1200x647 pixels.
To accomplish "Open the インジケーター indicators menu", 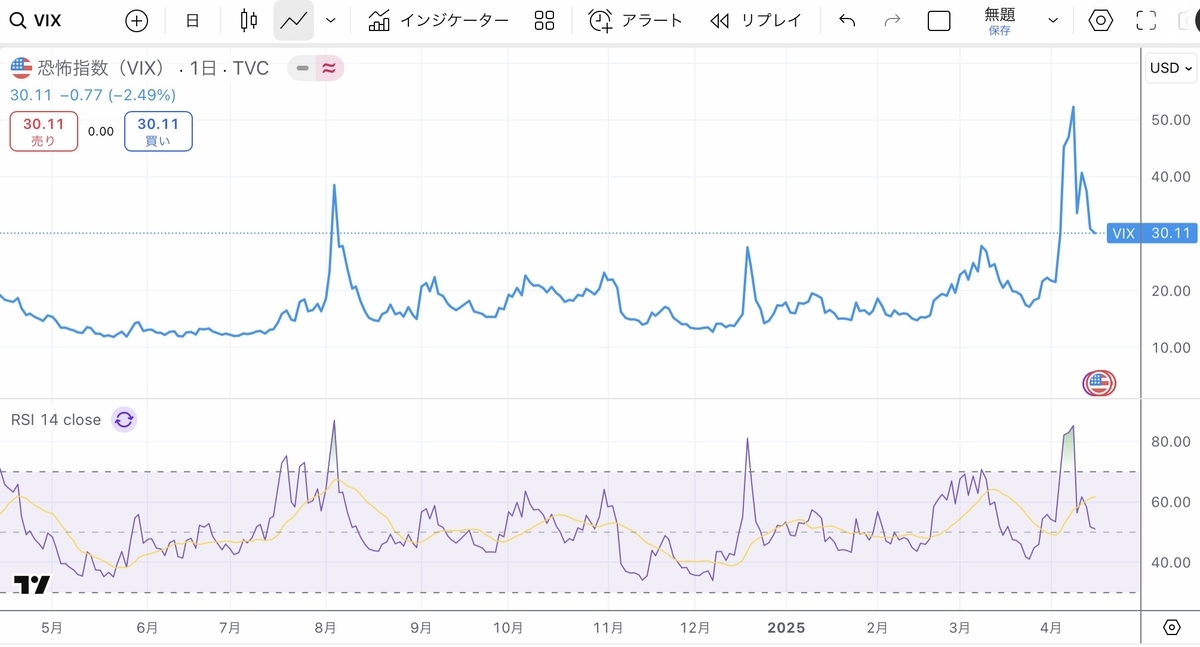I will (x=438, y=20).
